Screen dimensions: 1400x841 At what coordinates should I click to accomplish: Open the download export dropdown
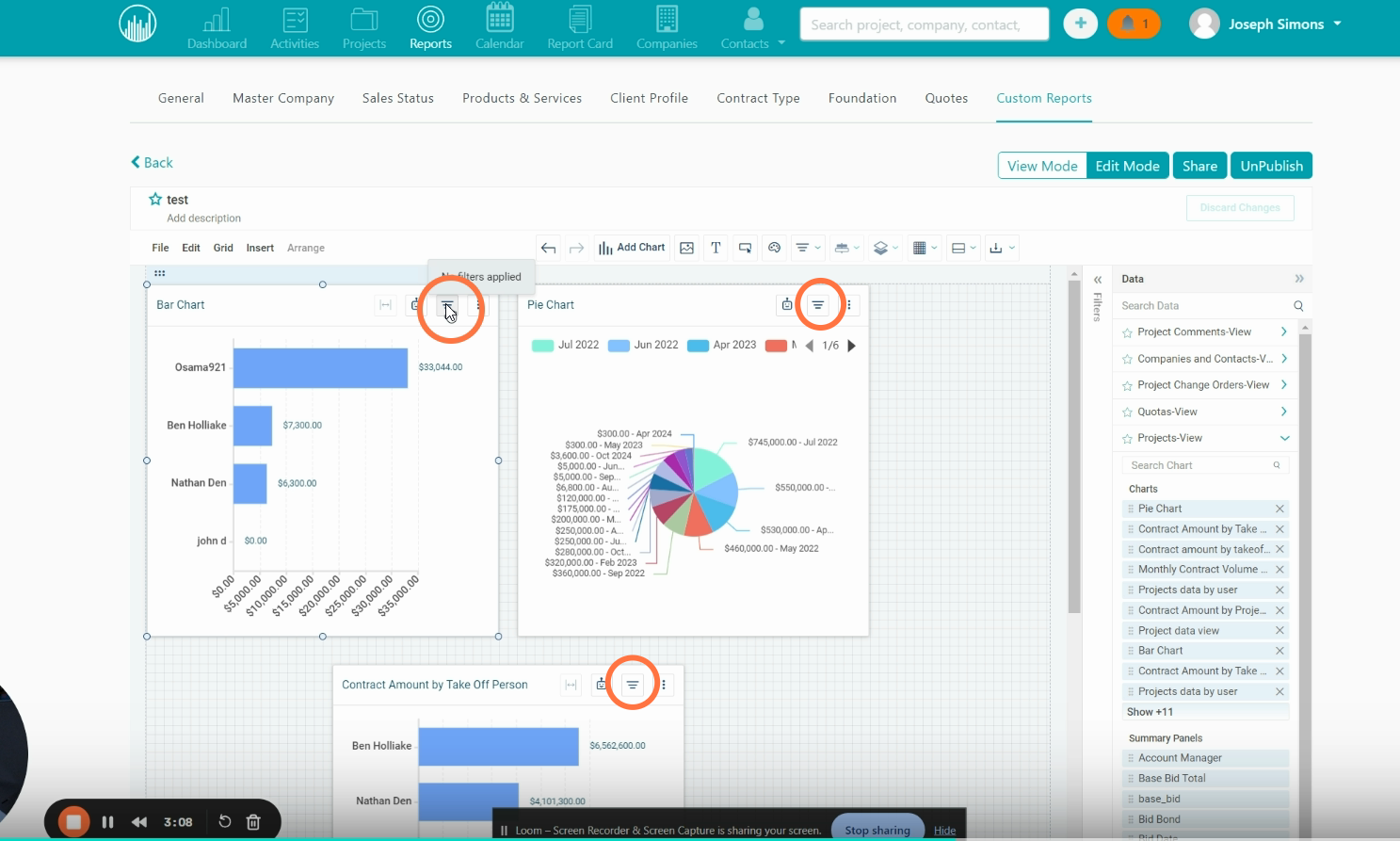[x=1003, y=248]
